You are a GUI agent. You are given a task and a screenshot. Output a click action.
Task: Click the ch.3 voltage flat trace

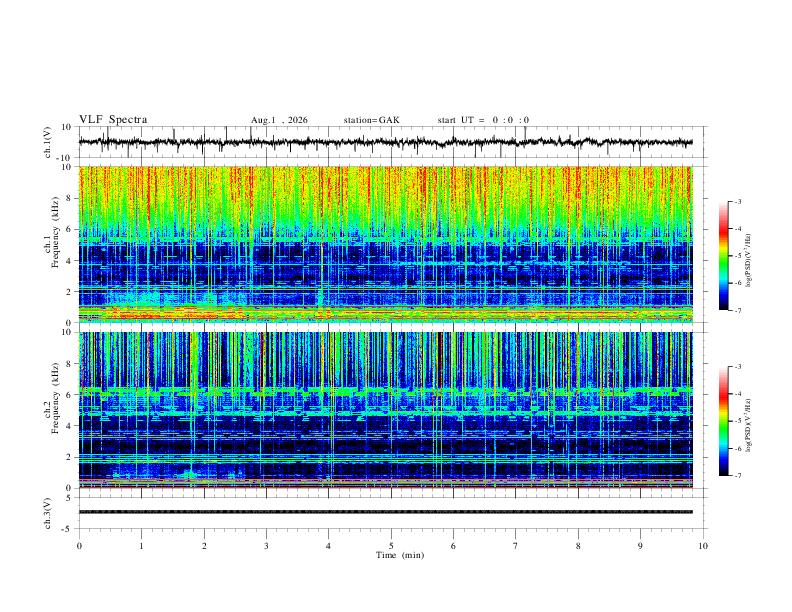tap(385, 512)
